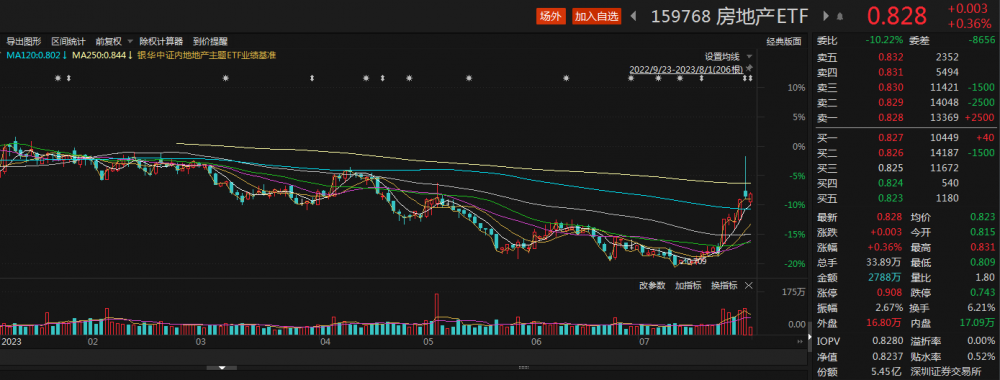Viewport: 1000px width, 380px height.
Task: Click 卖四 price 0.831
Action: [x=890, y=72]
